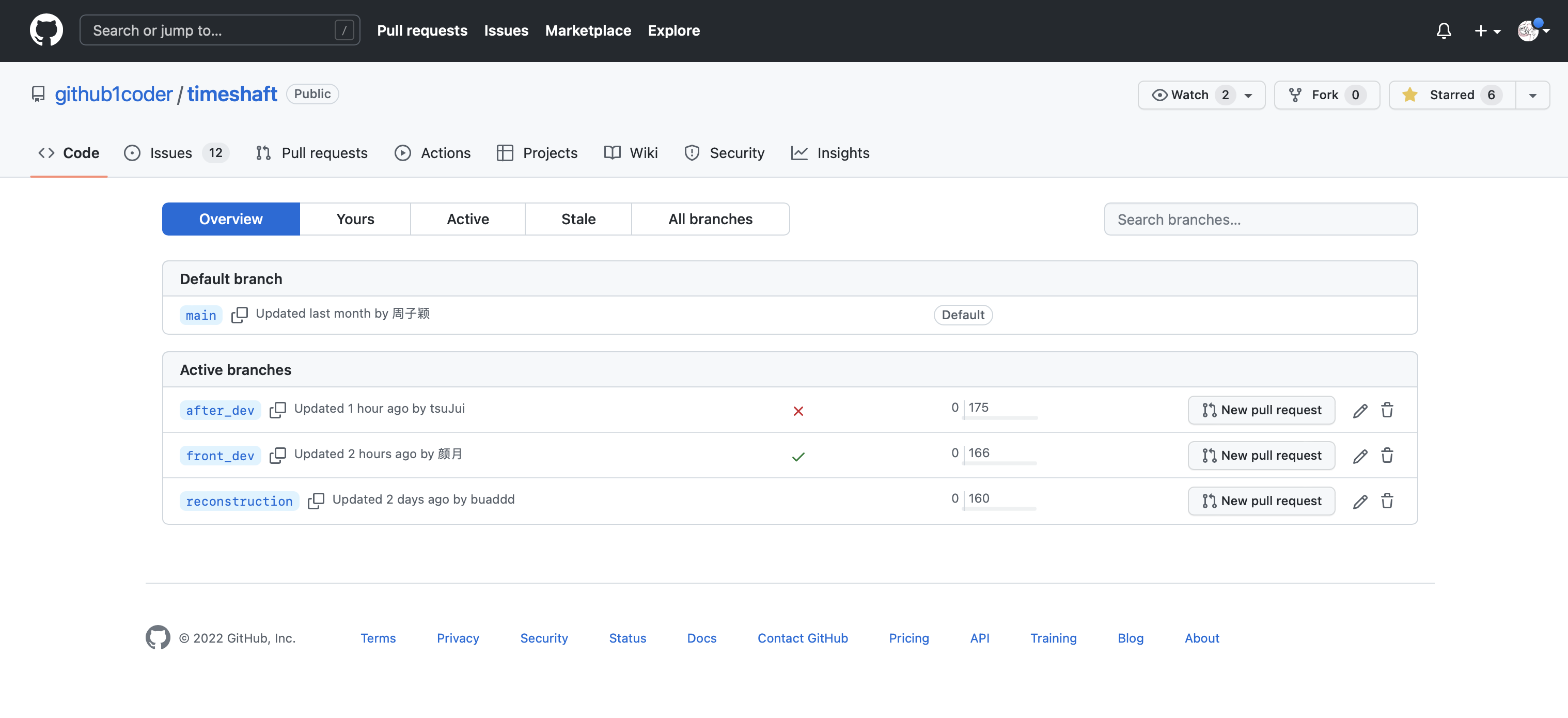Focus the Search or jump to field

pyautogui.click(x=219, y=30)
